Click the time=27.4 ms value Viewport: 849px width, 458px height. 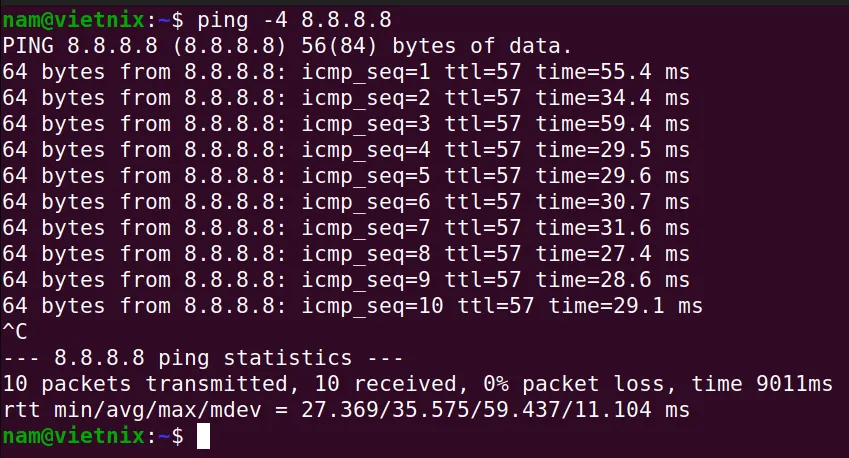pos(613,254)
